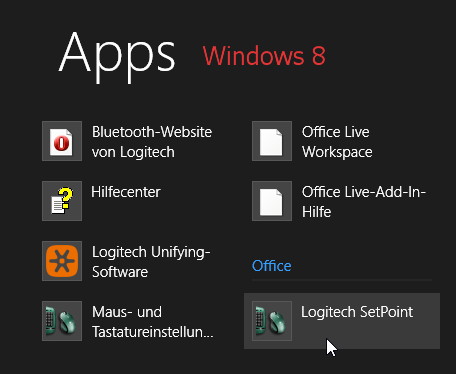Select the 'Logitech SetPoint' label text
This screenshot has width=456, height=374.
pyautogui.click(x=357, y=312)
